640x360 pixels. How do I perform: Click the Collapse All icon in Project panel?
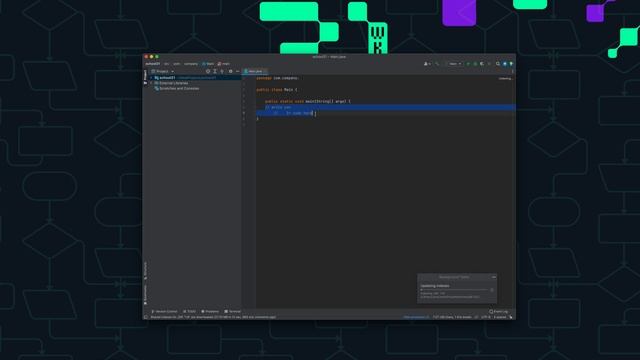point(222,71)
